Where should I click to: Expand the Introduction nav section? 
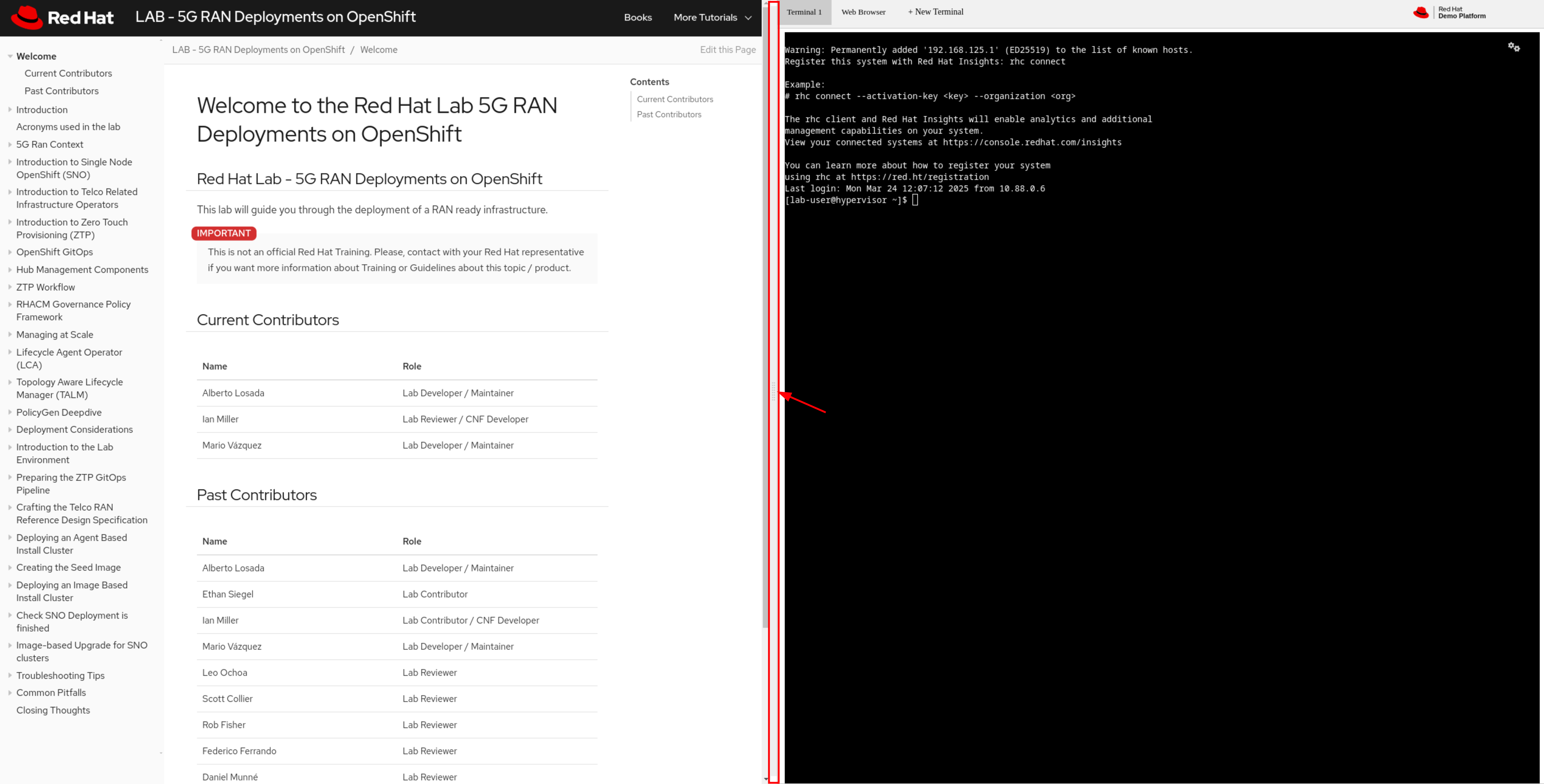click(x=10, y=110)
